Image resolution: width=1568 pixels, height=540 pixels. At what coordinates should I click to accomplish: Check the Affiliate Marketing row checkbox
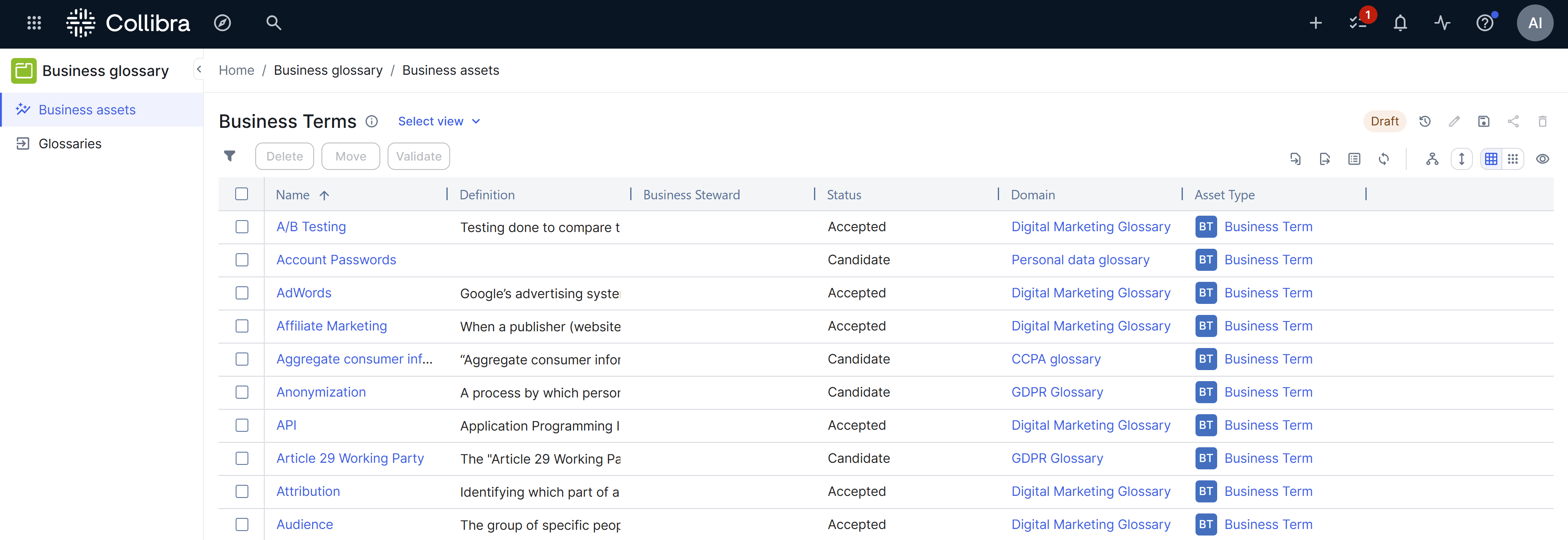point(242,326)
